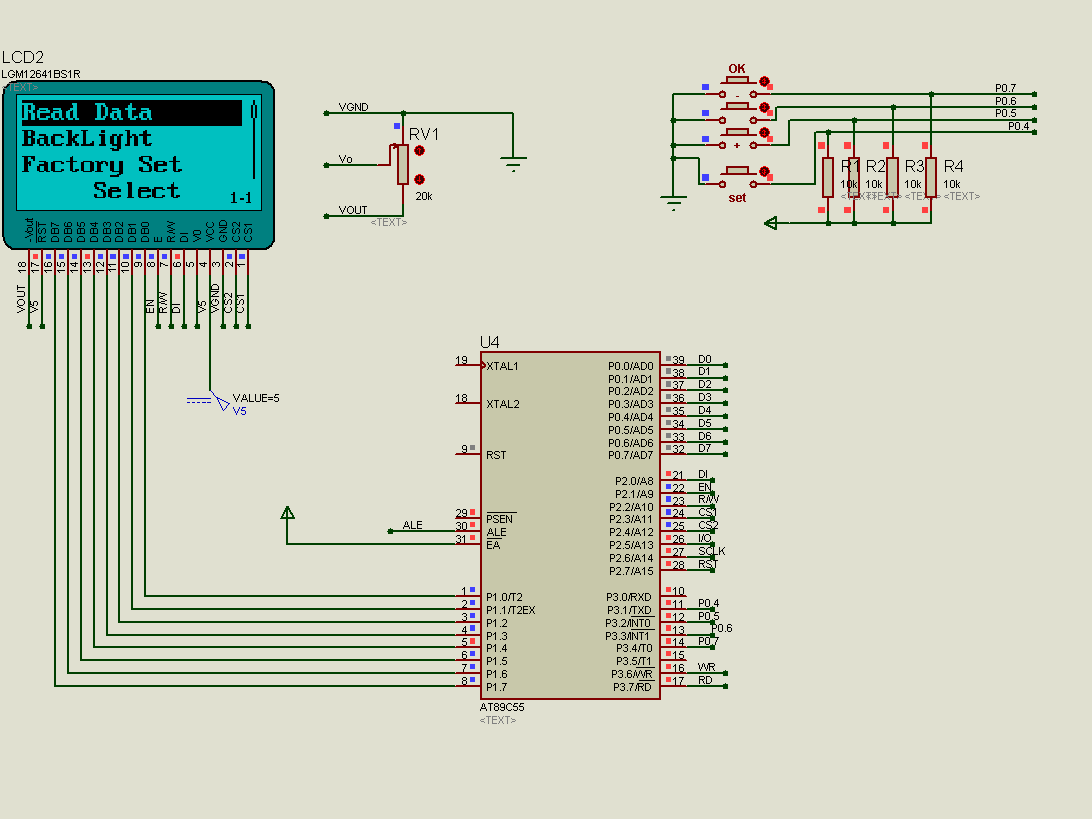Select the R2 resistor label
This screenshot has height=819, width=1092.
pyautogui.click(x=875, y=166)
